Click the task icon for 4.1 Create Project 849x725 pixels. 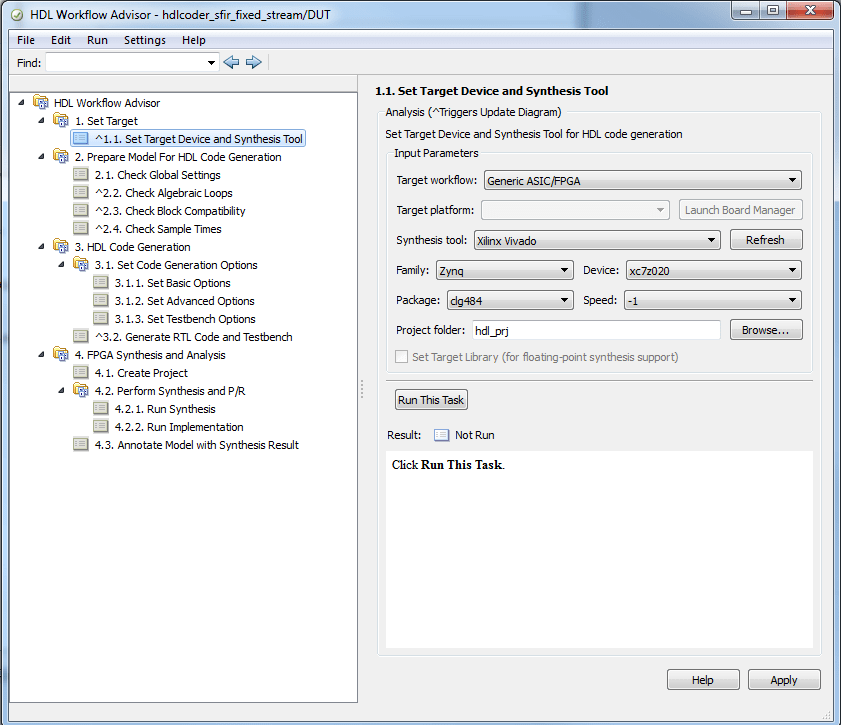[x=81, y=372]
